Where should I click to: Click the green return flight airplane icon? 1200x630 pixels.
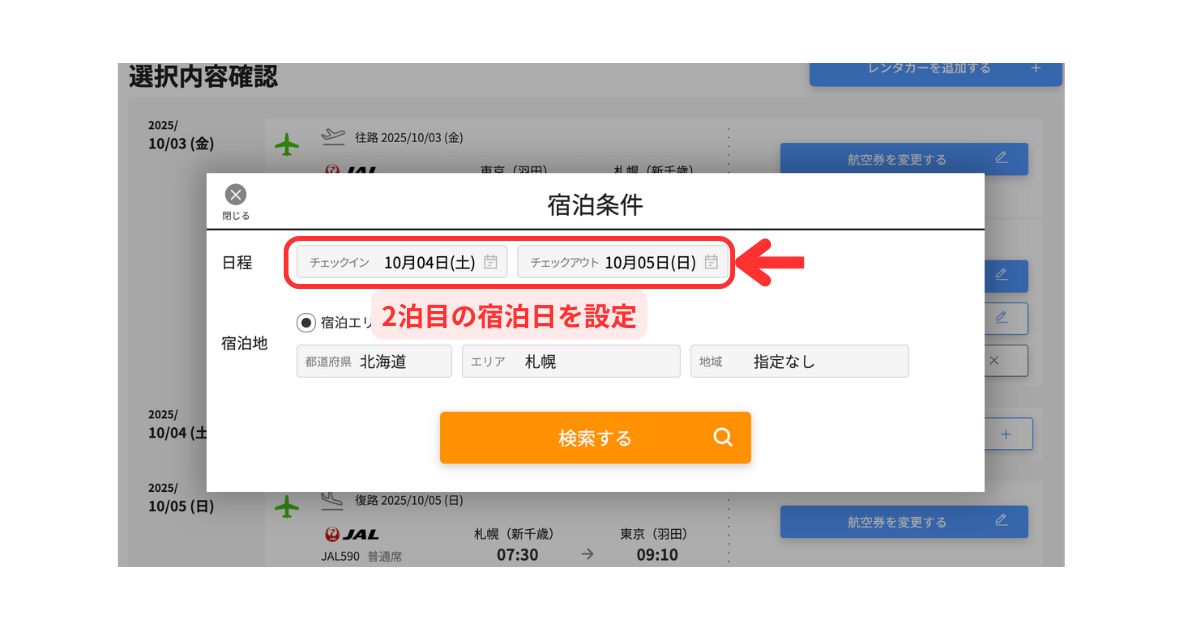click(287, 507)
